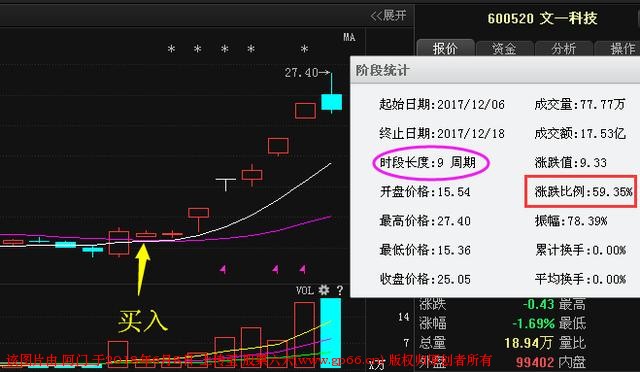The image size is (640, 372).
Task: Click the first asterisk marker above the chart
Action: pos(171,49)
